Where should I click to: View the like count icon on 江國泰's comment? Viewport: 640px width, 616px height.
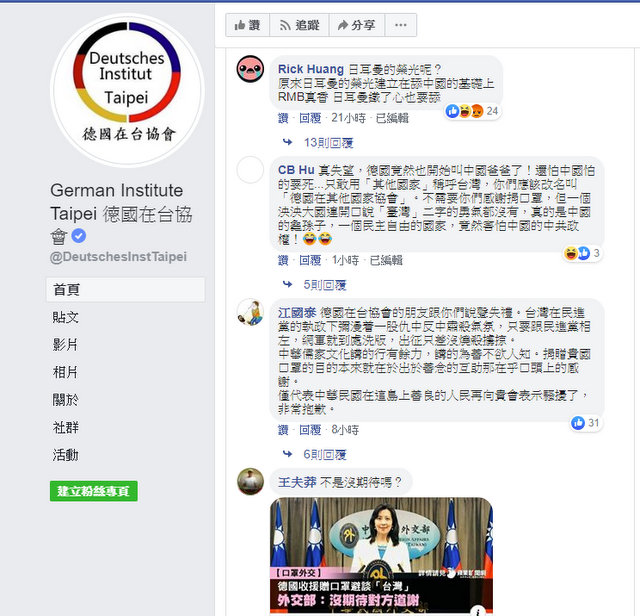point(578,423)
